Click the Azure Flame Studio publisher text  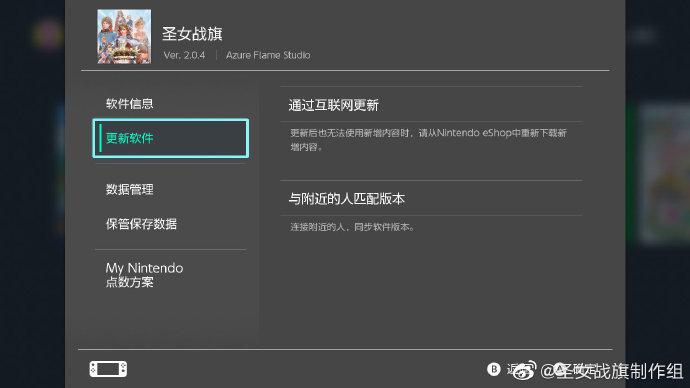pyautogui.click(x=268, y=55)
